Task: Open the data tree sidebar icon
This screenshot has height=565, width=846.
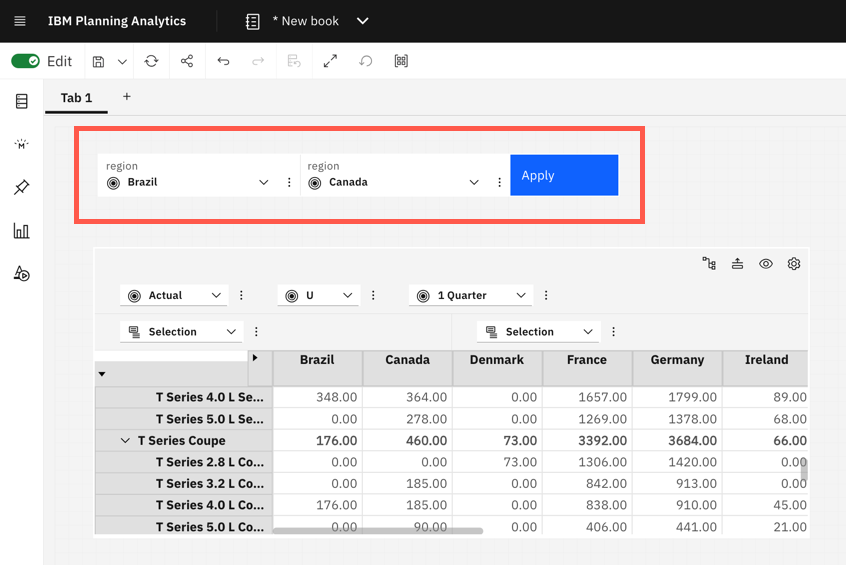Action: pyautogui.click(x=22, y=101)
